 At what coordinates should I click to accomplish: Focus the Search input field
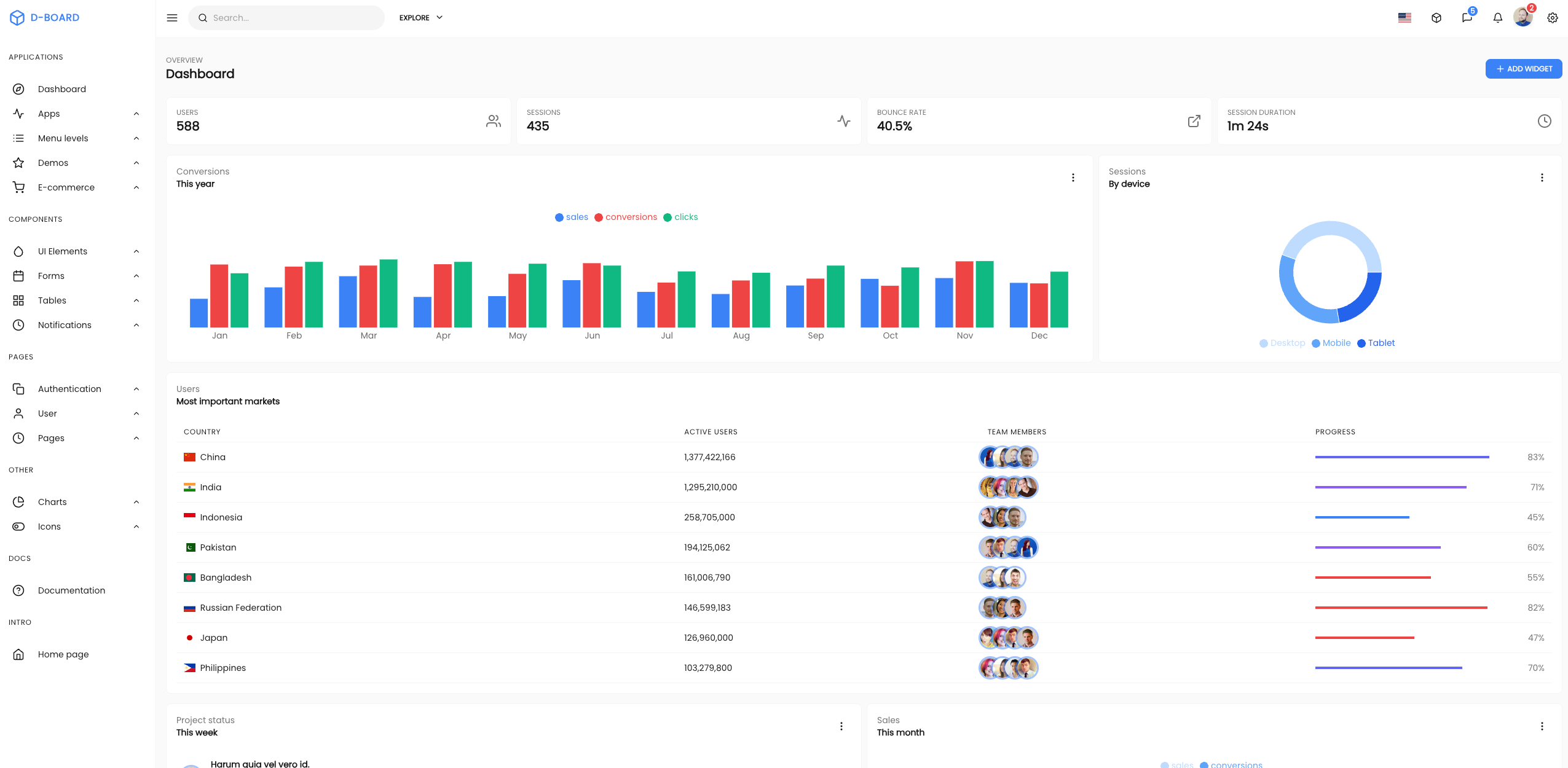(286, 18)
